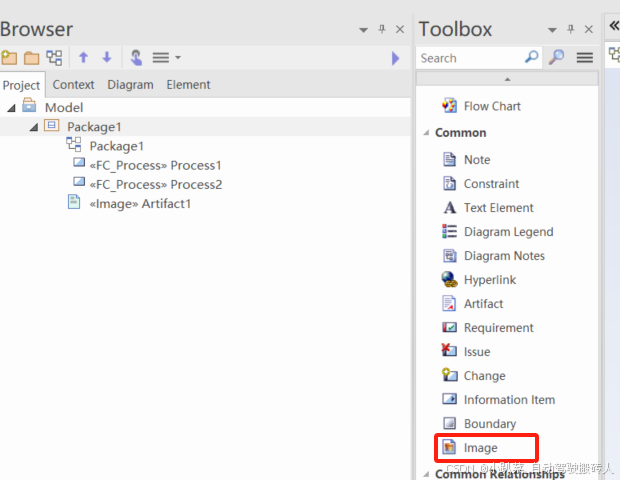The image size is (620, 480).
Task: Switch to the Element tab
Action: pos(188,85)
